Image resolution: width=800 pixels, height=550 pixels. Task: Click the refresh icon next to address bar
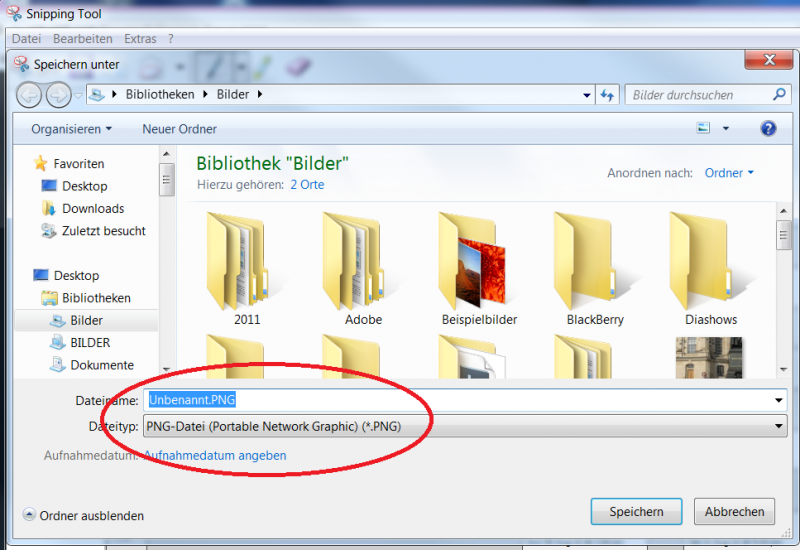607,95
